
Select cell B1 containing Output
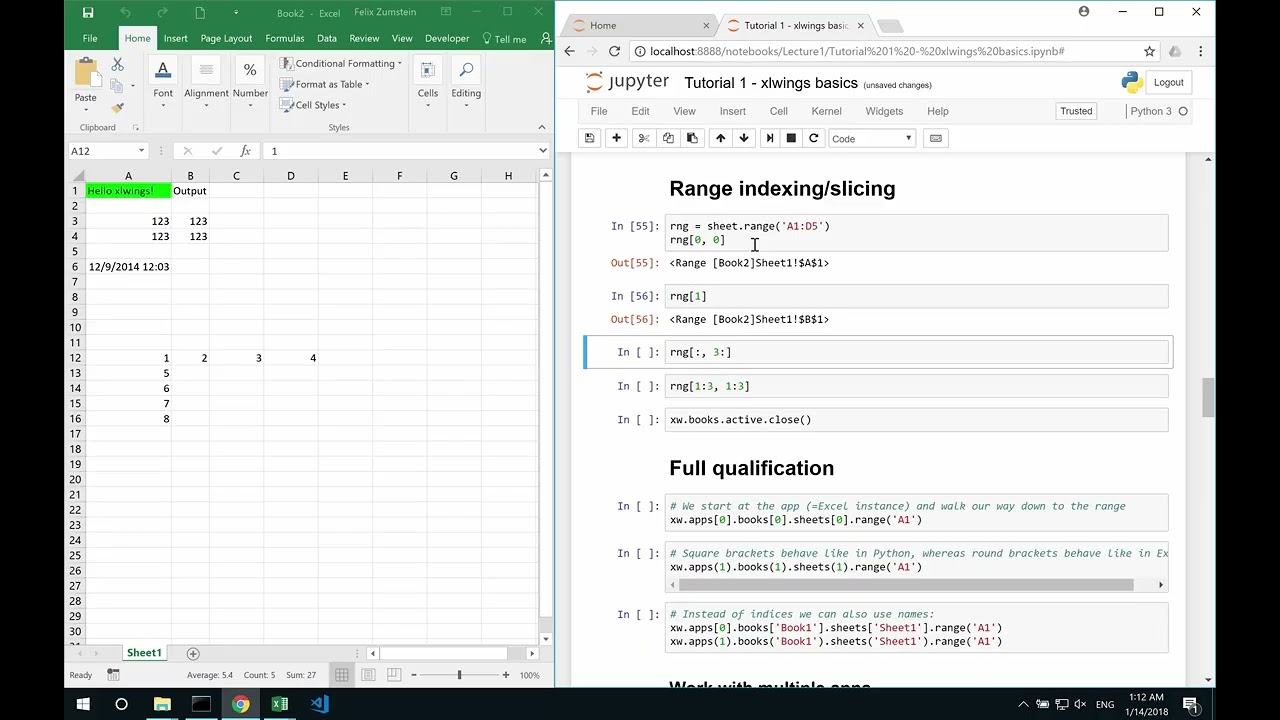point(190,191)
